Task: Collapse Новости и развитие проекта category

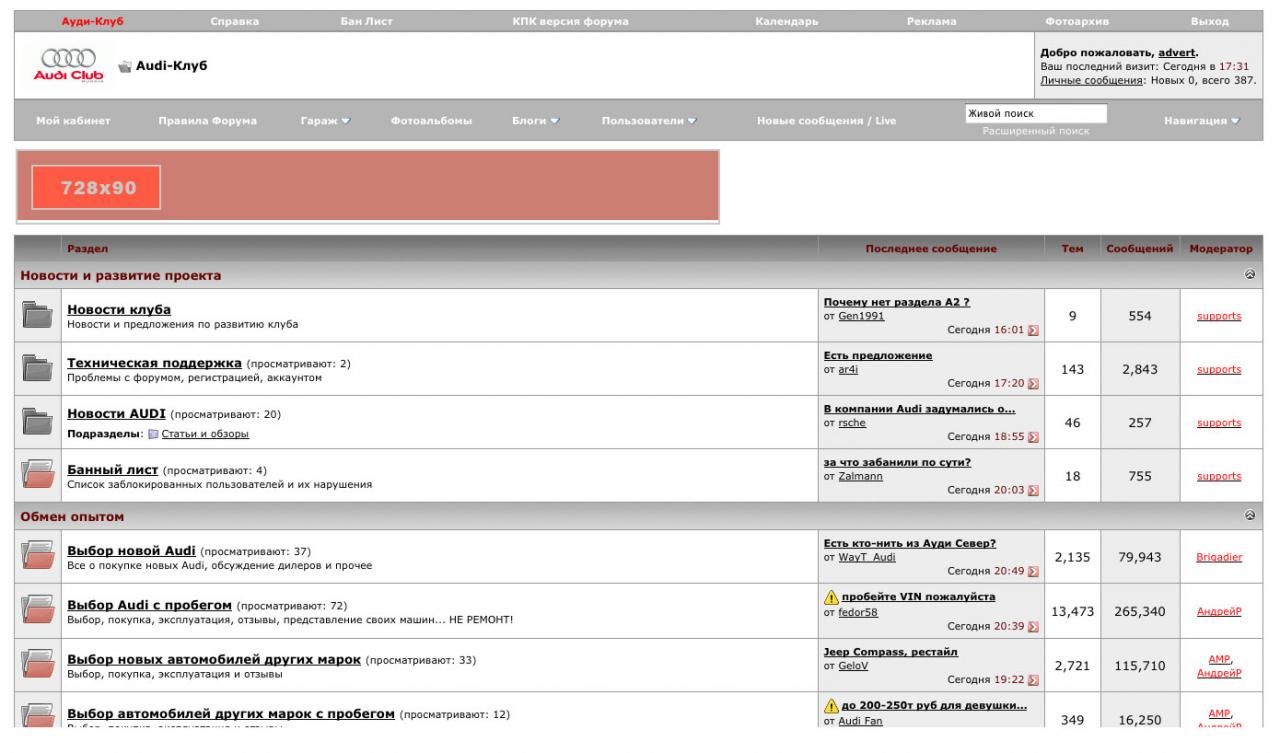Action: point(1250,274)
